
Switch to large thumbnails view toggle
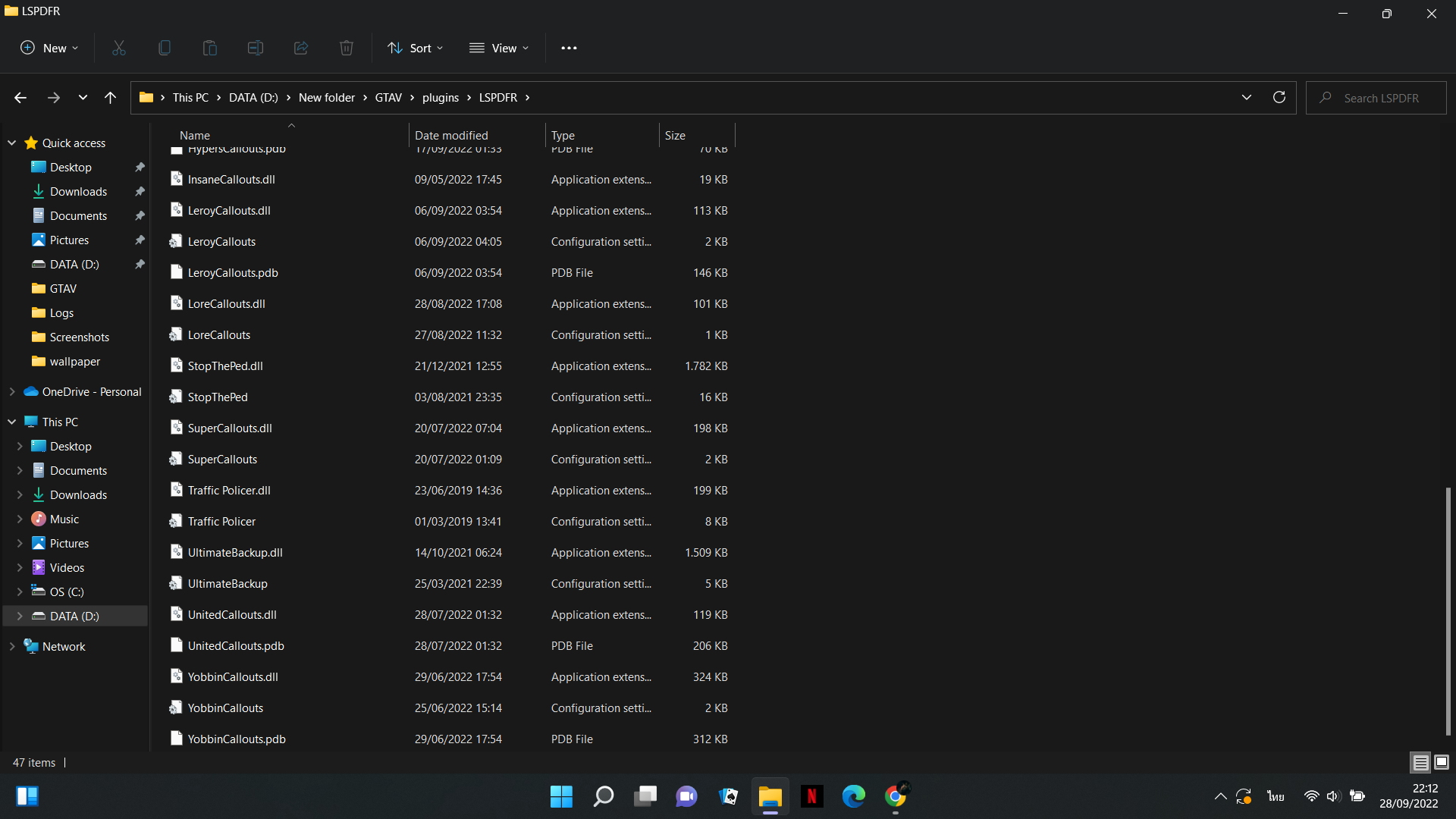click(1442, 762)
